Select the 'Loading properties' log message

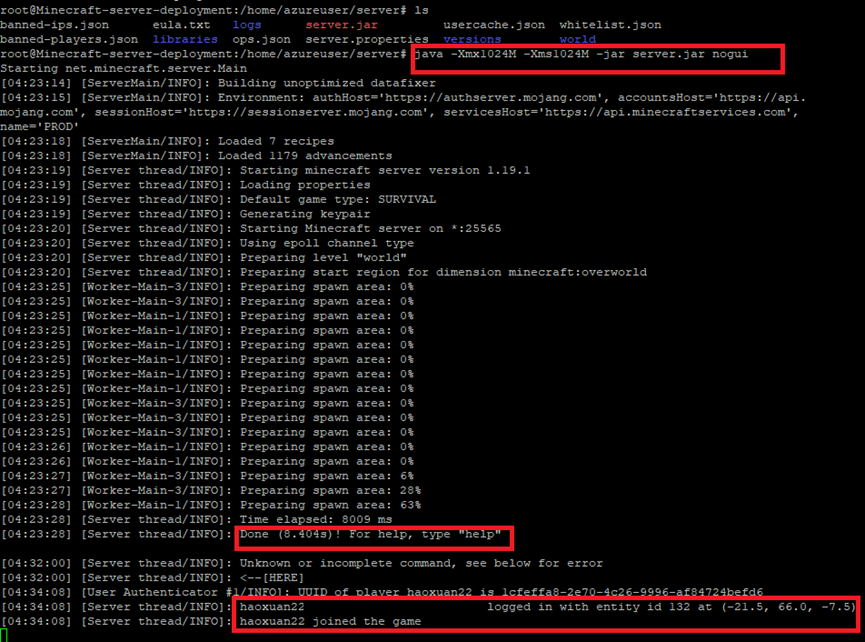305,185
